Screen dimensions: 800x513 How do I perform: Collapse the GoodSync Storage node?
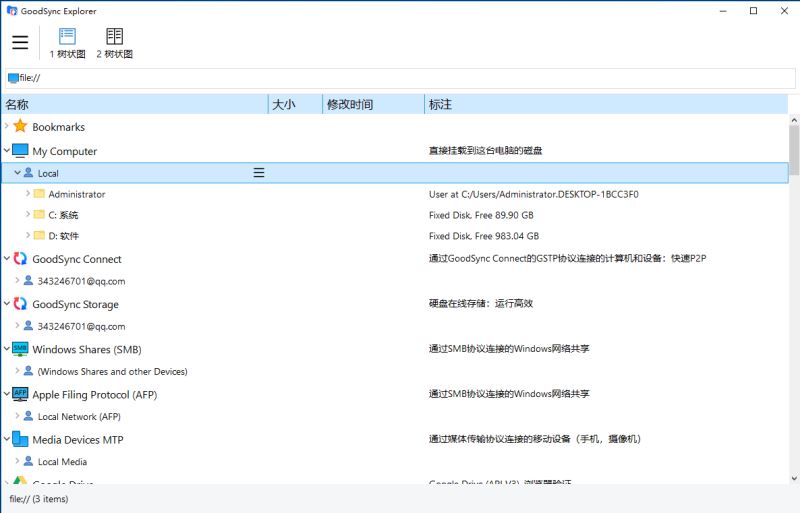coord(7,303)
